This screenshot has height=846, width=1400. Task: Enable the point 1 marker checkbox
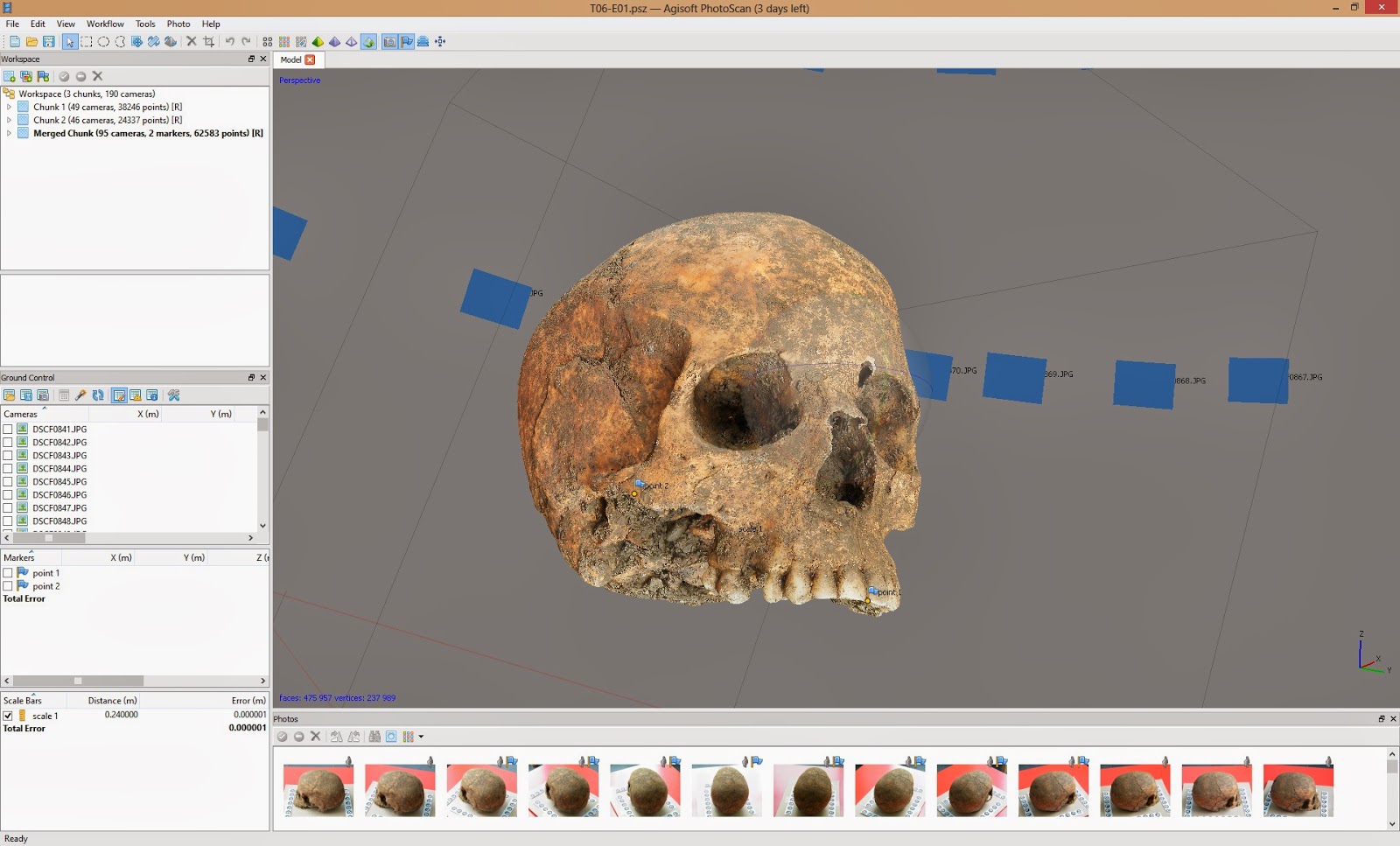[x=8, y=573]
